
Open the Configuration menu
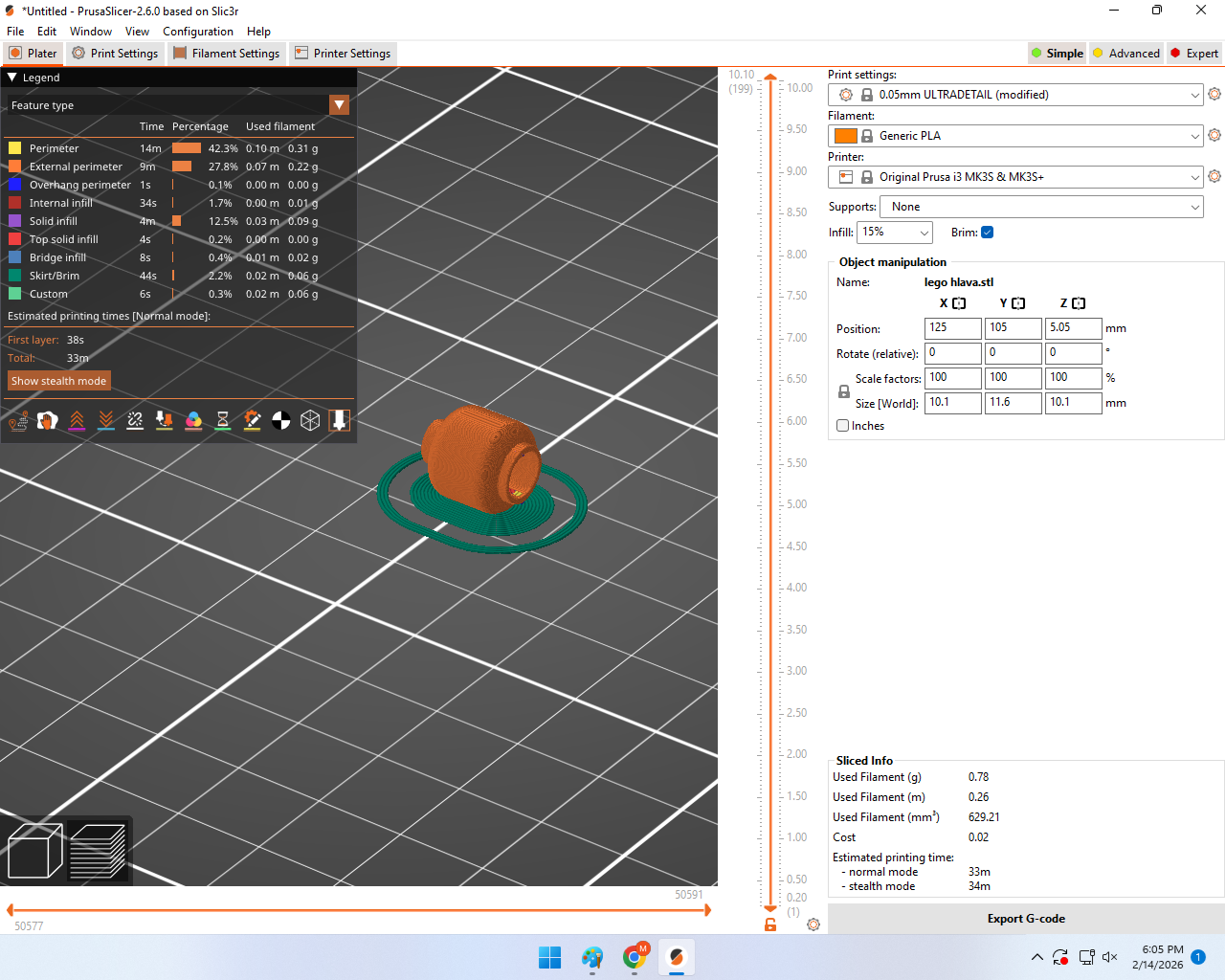click(198, 32)
